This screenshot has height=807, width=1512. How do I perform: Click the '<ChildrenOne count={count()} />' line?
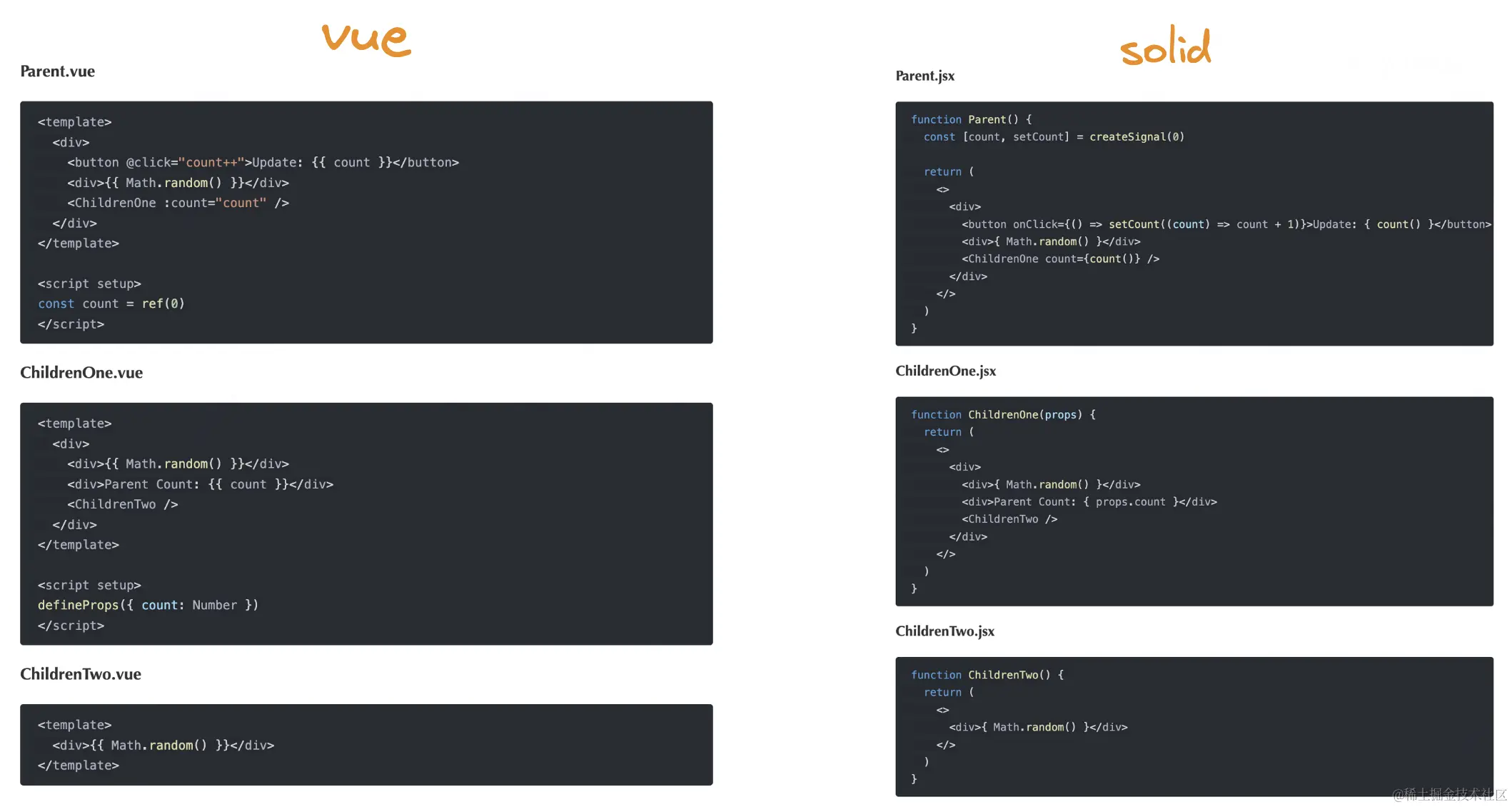[1060, 259]
